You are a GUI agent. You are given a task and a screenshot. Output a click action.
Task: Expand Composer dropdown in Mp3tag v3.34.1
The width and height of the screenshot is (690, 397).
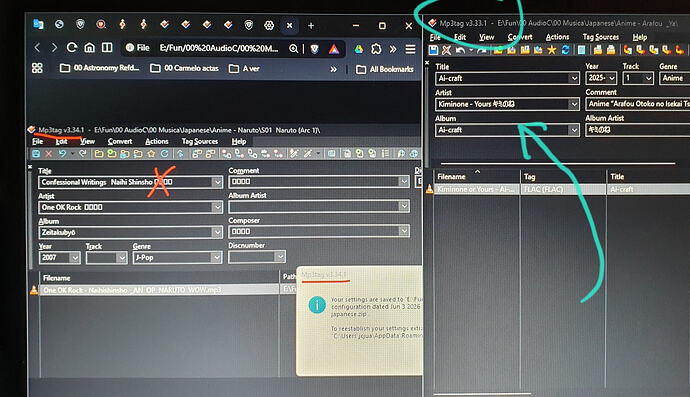click(x=404, y=231)
